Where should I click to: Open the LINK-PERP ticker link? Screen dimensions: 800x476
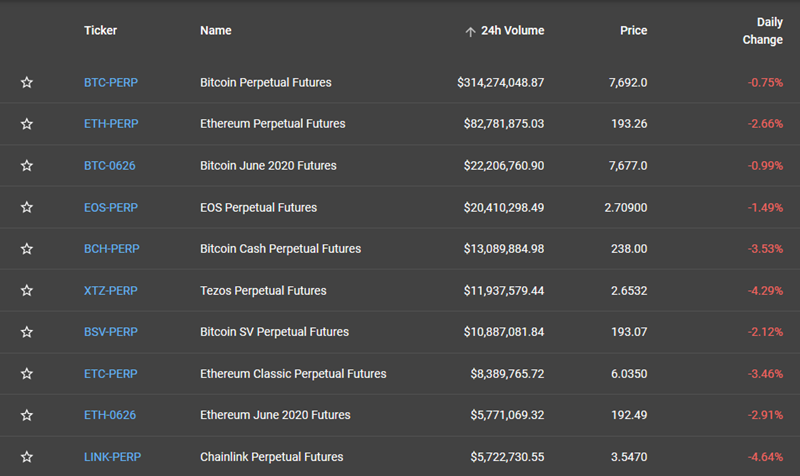[x=112, y=457]
